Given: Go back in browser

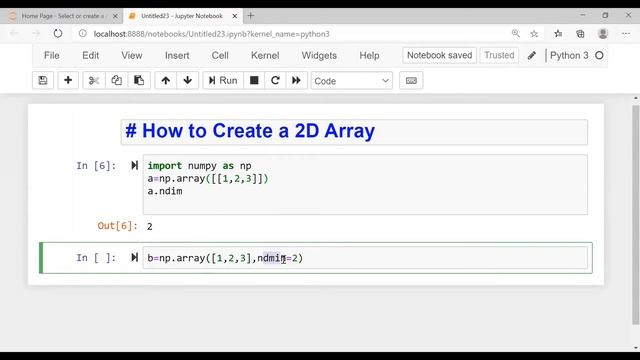Looking at the screenshot, I should click(x=14, y=33).
